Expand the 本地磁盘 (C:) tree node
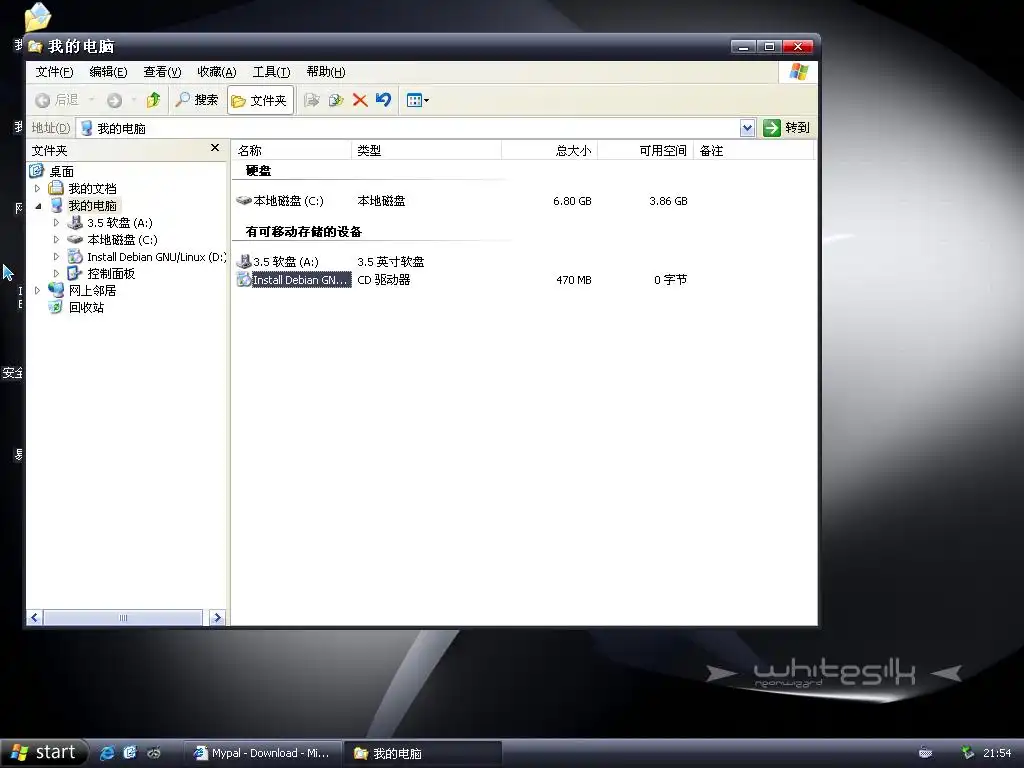 coord(56,240)
